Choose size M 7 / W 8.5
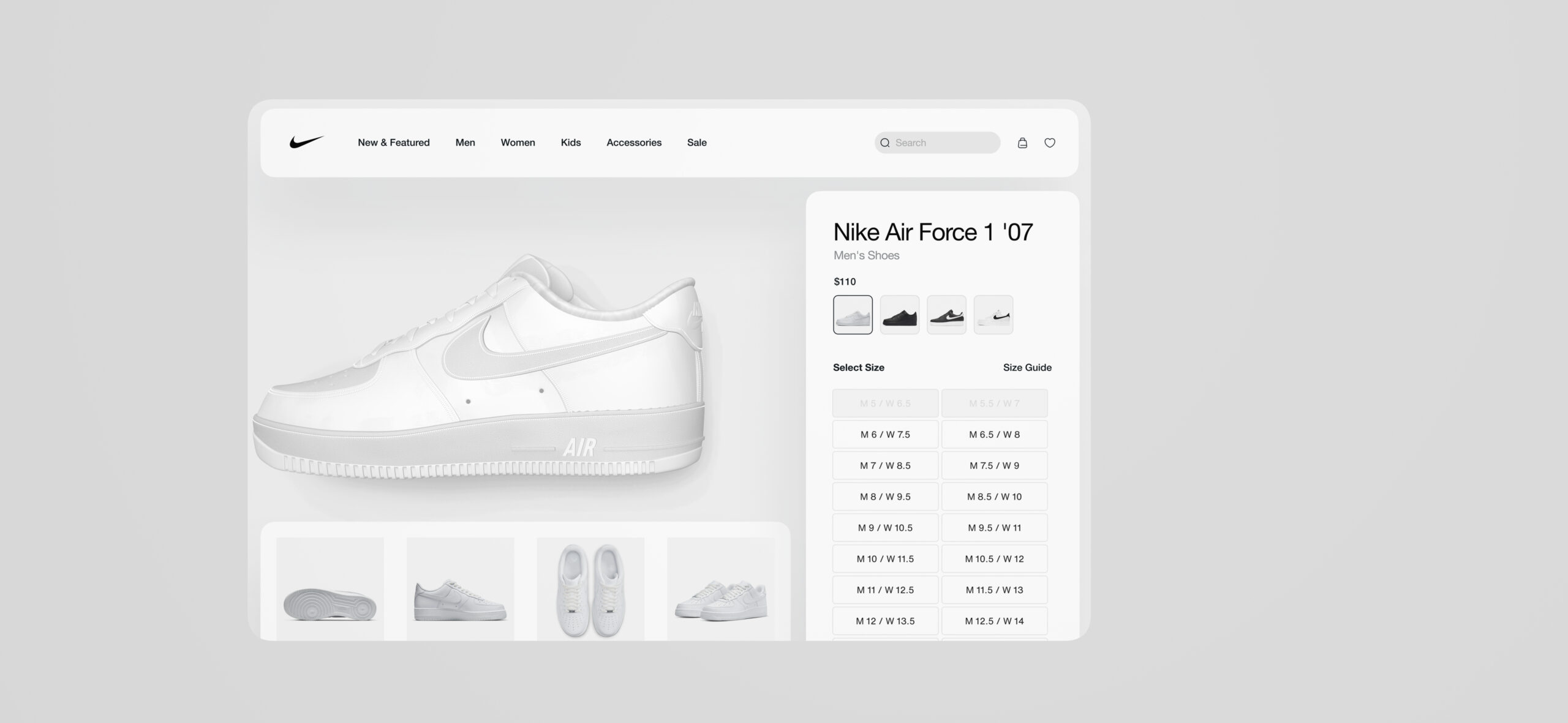The width and height of the screenshot is (1568, 723). [885, 466]
